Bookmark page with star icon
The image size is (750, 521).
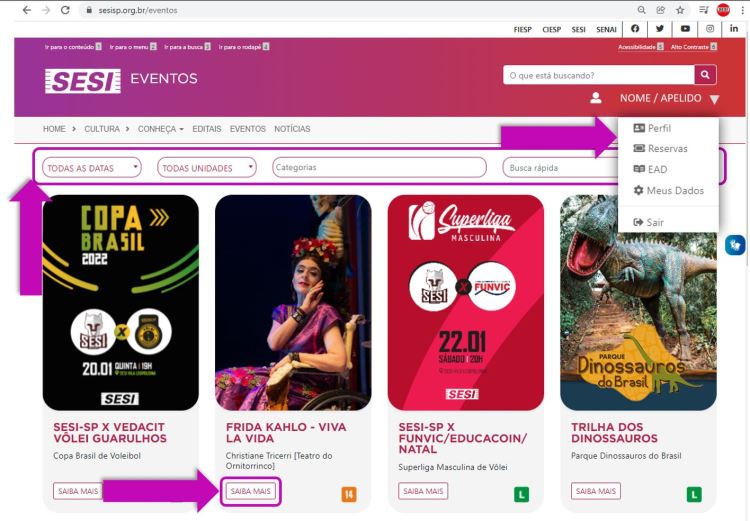[x=680, y=10]
